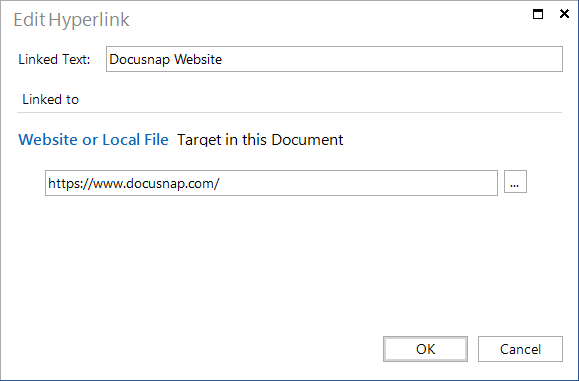Click the "Linked to" section heading
The height and width of the screenshot is (381, 579).
point(51,99)
